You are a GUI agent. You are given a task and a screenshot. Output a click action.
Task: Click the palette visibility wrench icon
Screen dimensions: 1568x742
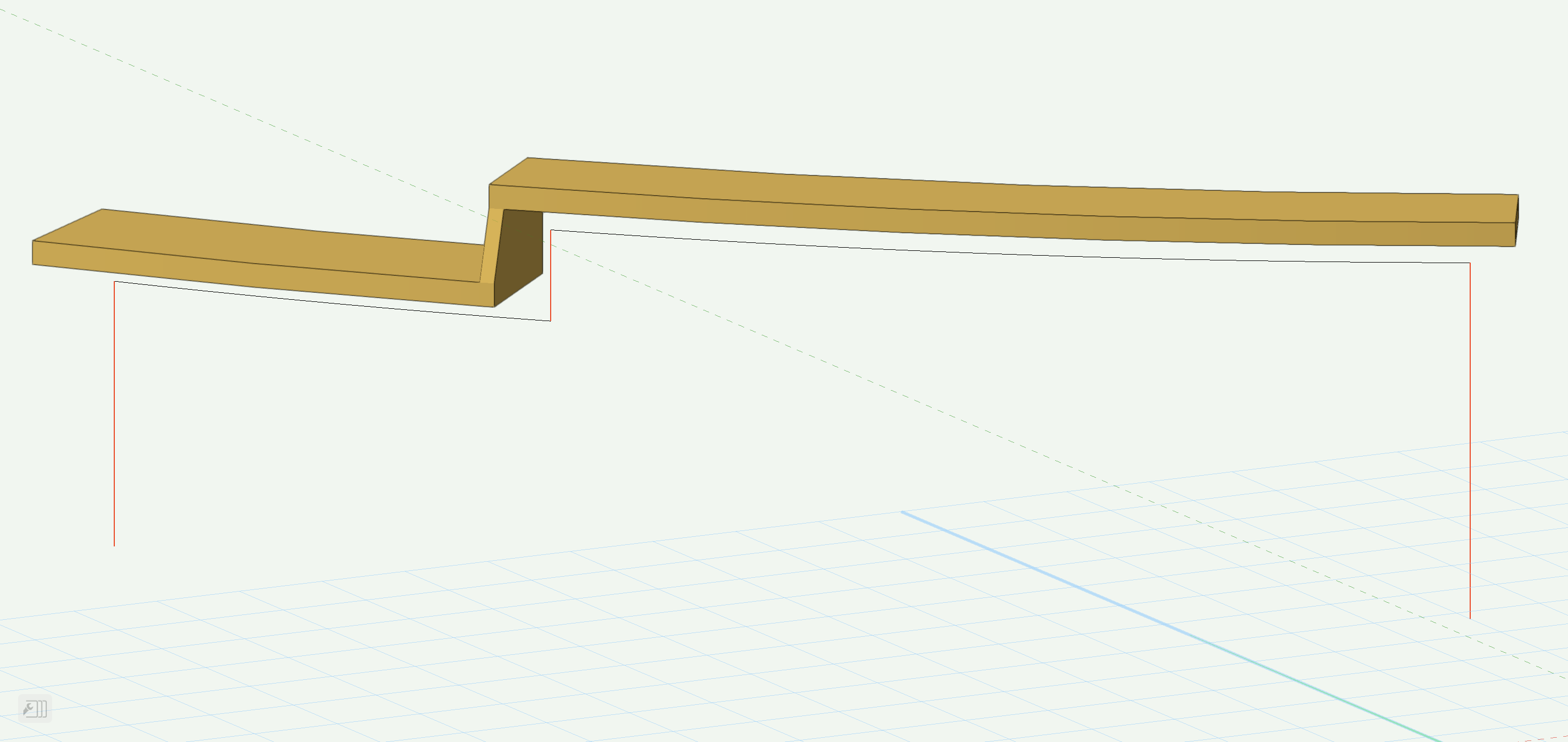35,709
